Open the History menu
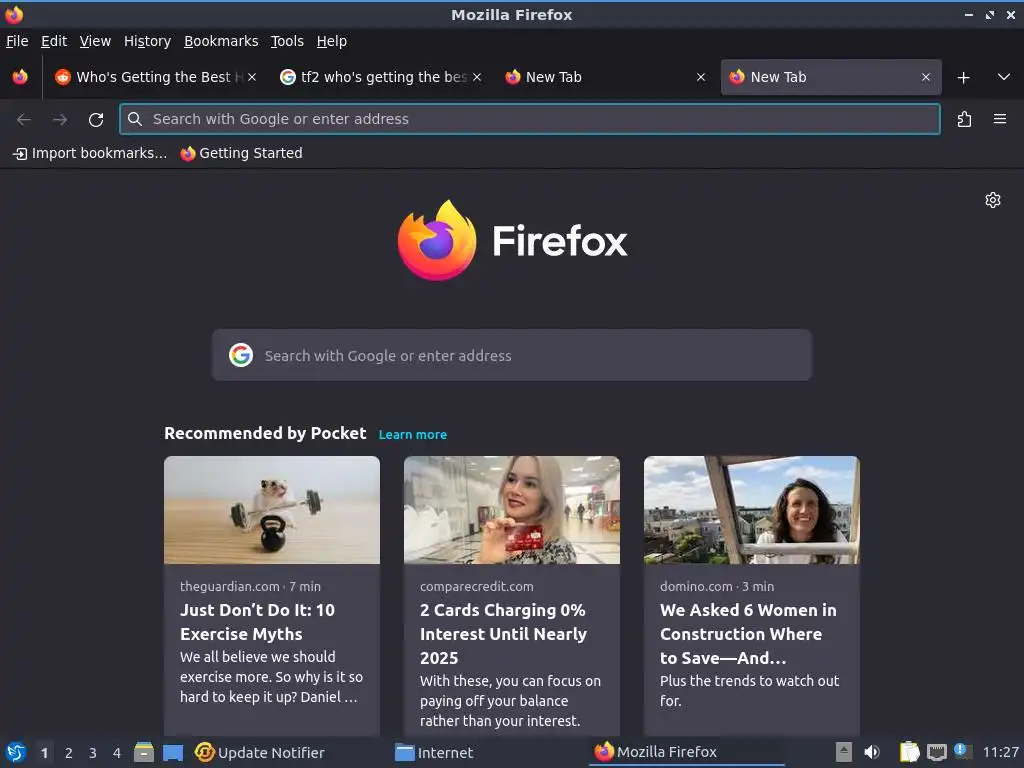This screenshot has width=1024, height=768. click(147, 41)
